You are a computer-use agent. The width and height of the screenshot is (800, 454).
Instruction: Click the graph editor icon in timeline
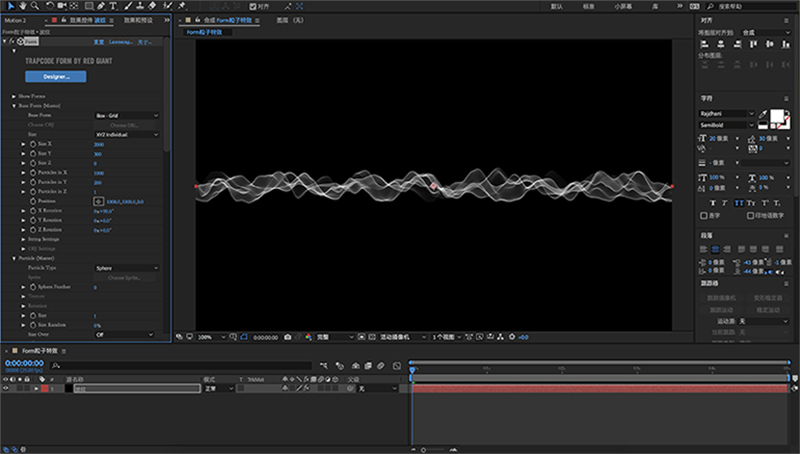tap(397, 366)
